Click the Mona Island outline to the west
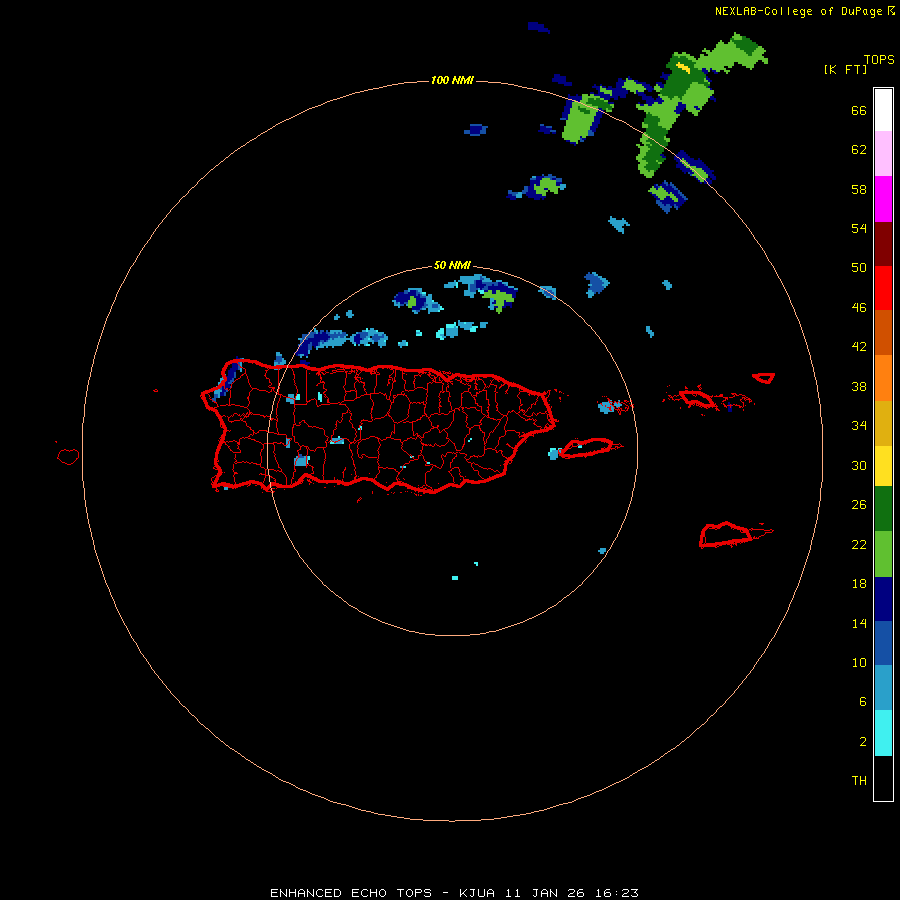900x900 pixels. 68,456
